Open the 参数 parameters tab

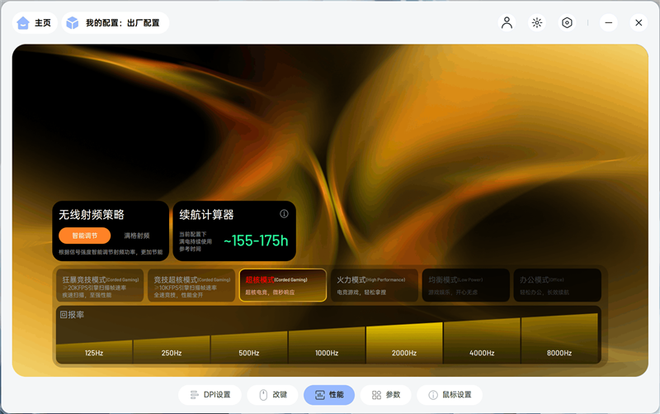click(x=385, y=395)
